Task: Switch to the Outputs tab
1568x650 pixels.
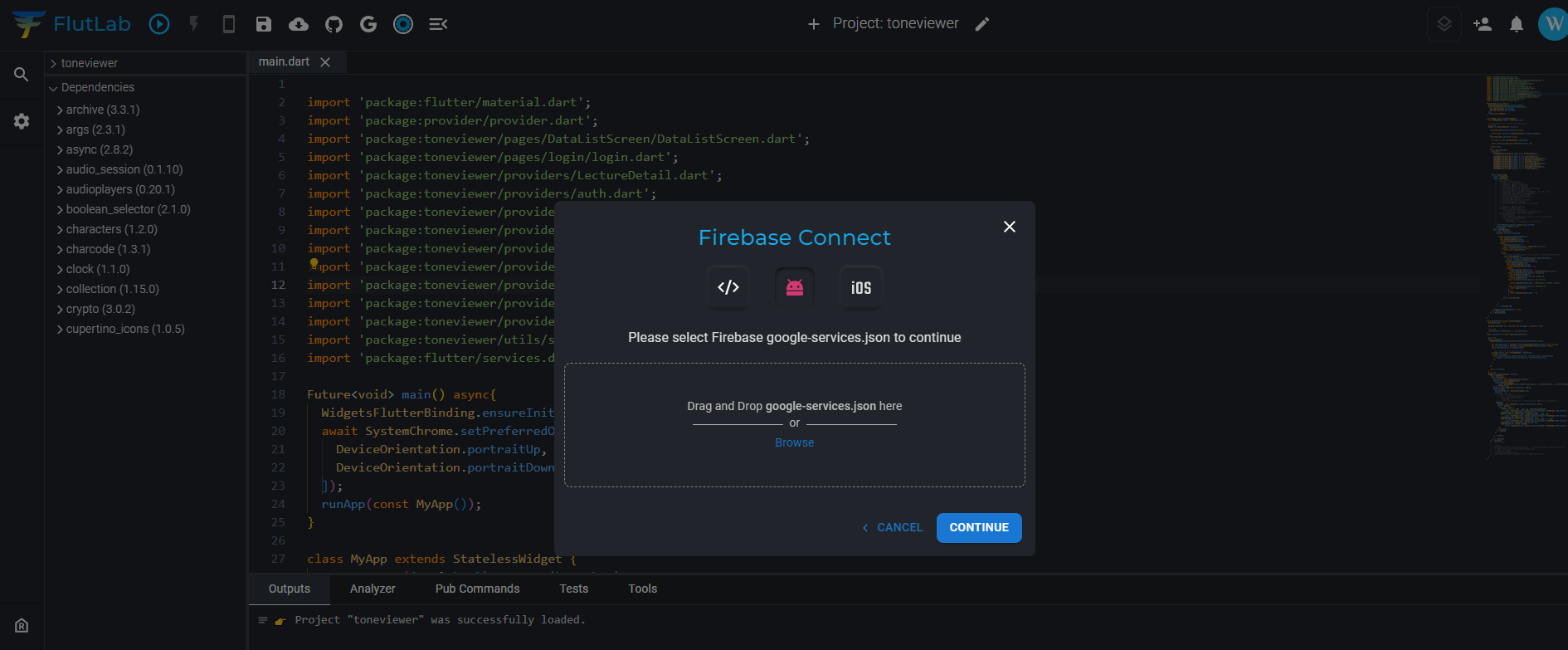Action: pos(290,589)
